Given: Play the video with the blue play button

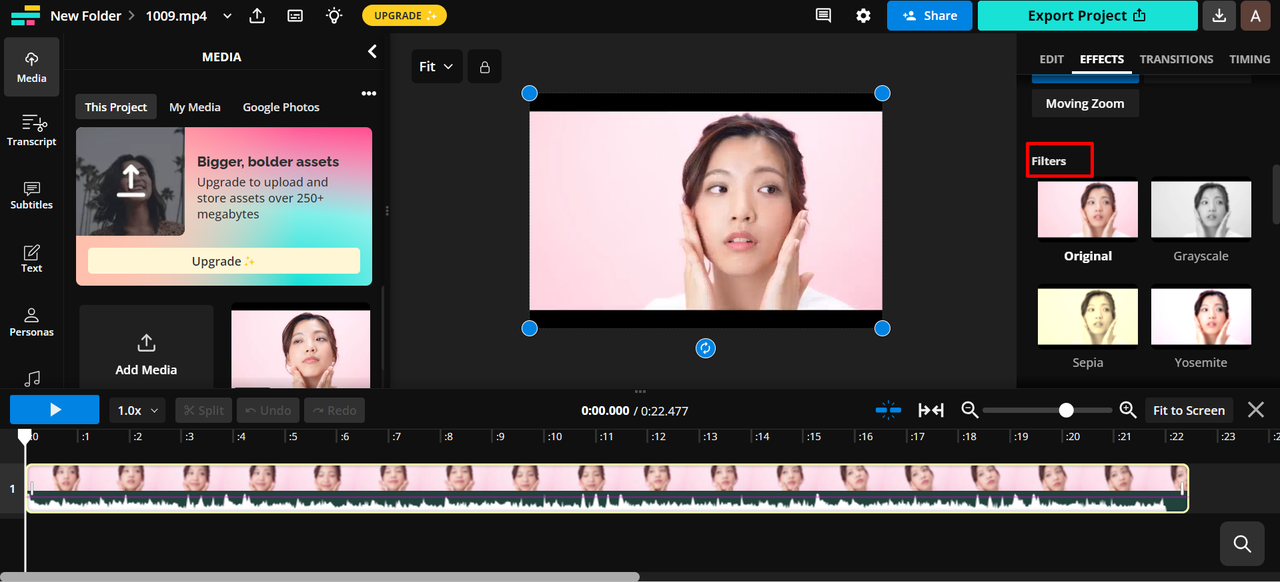Looking at the screenshot, I should click(55, 410).
